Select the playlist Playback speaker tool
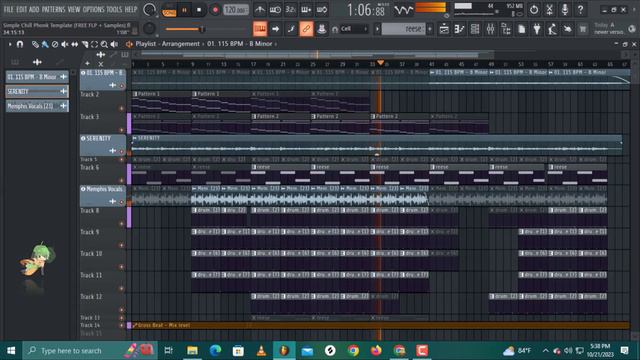 pos(115,44)
